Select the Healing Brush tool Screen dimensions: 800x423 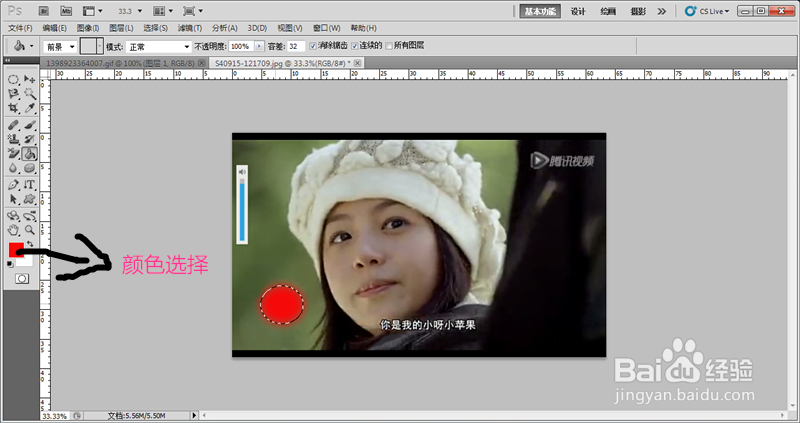click(x=13, y=125)
